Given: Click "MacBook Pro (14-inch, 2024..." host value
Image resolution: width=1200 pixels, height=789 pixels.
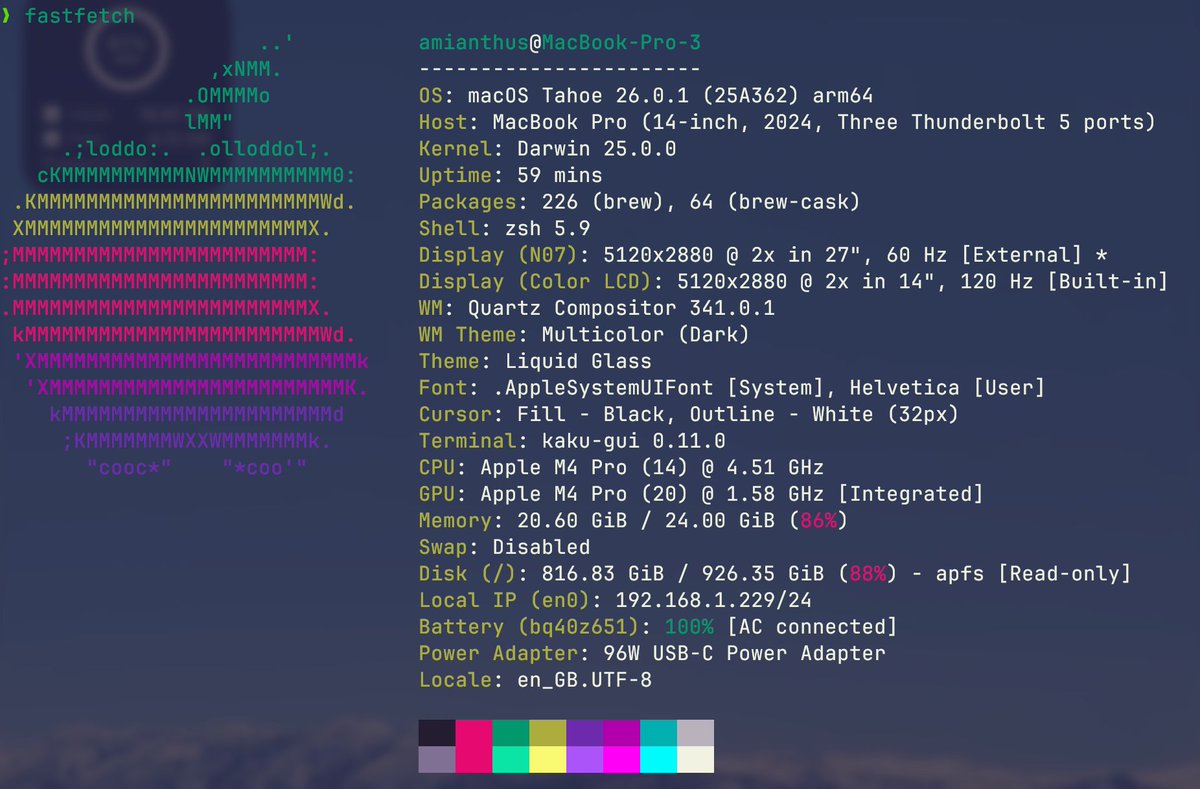Looking at the screenshot, I should (824, 123).
